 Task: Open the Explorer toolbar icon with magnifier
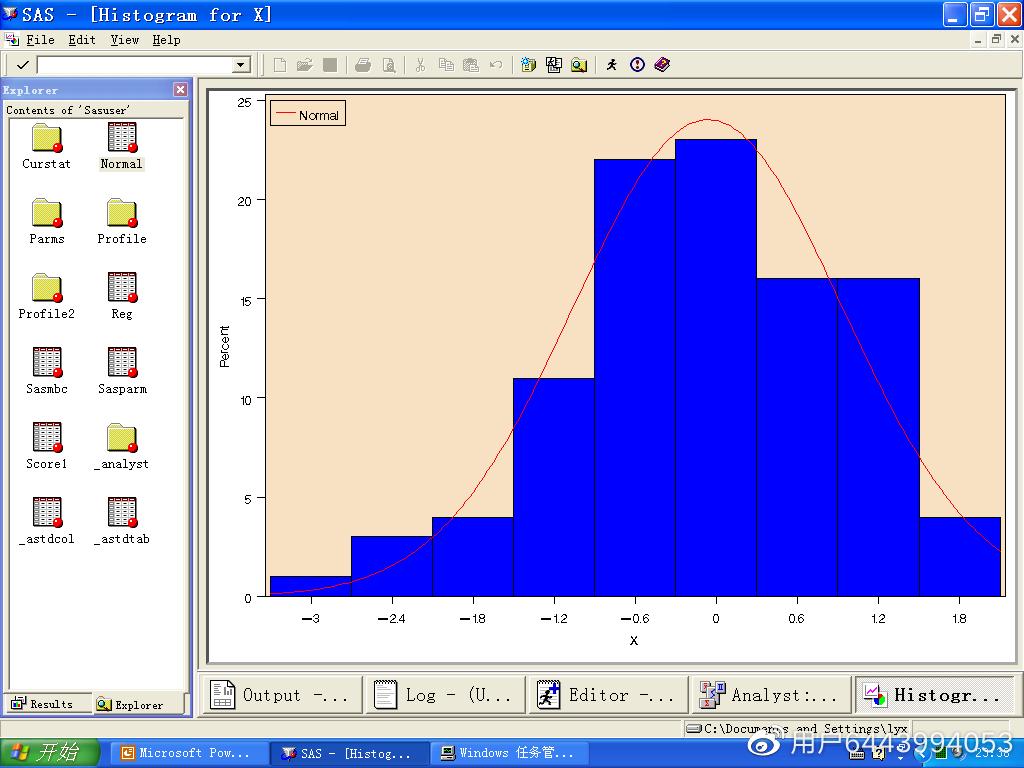point(579,65)
